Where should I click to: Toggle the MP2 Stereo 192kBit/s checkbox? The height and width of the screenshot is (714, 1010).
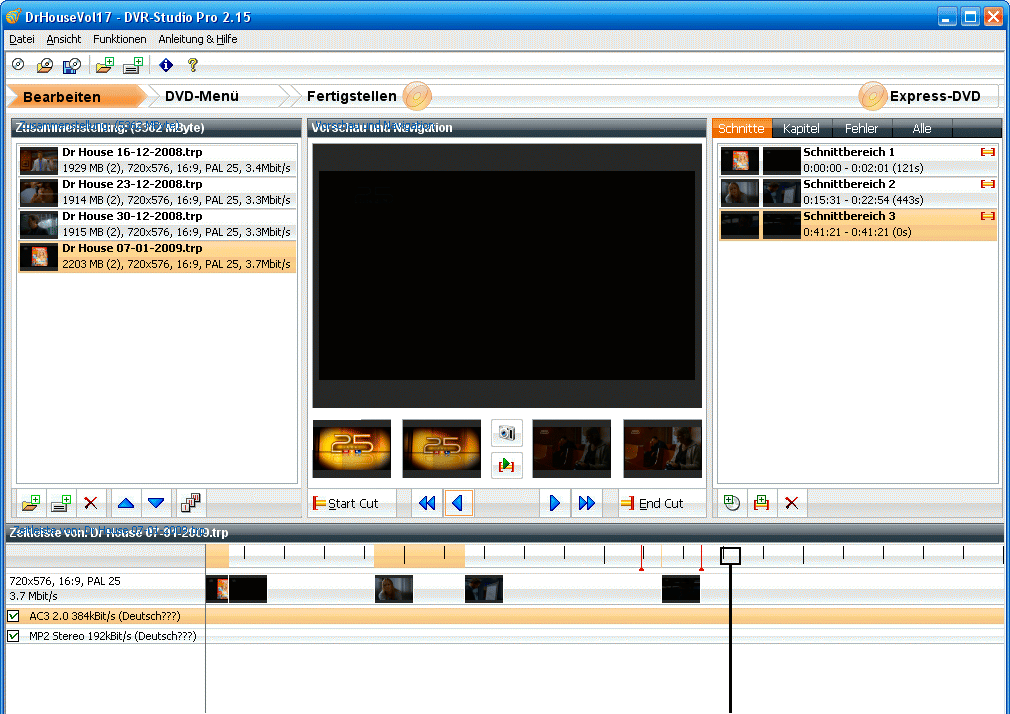13,636
